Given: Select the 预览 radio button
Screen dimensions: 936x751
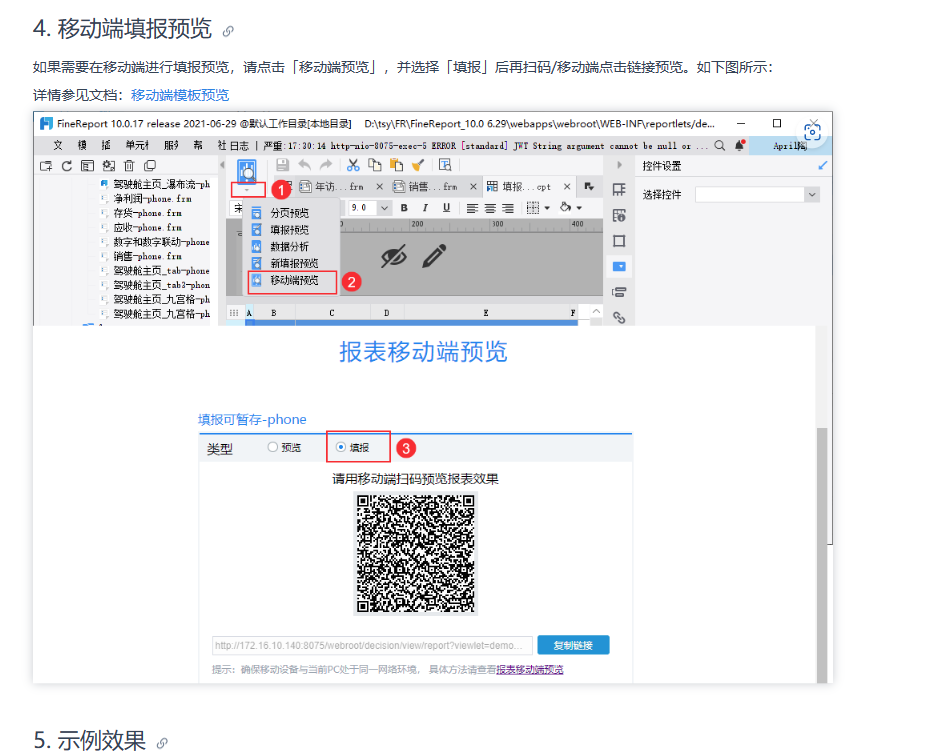Looking at the screenshot, I should [273, 447].
